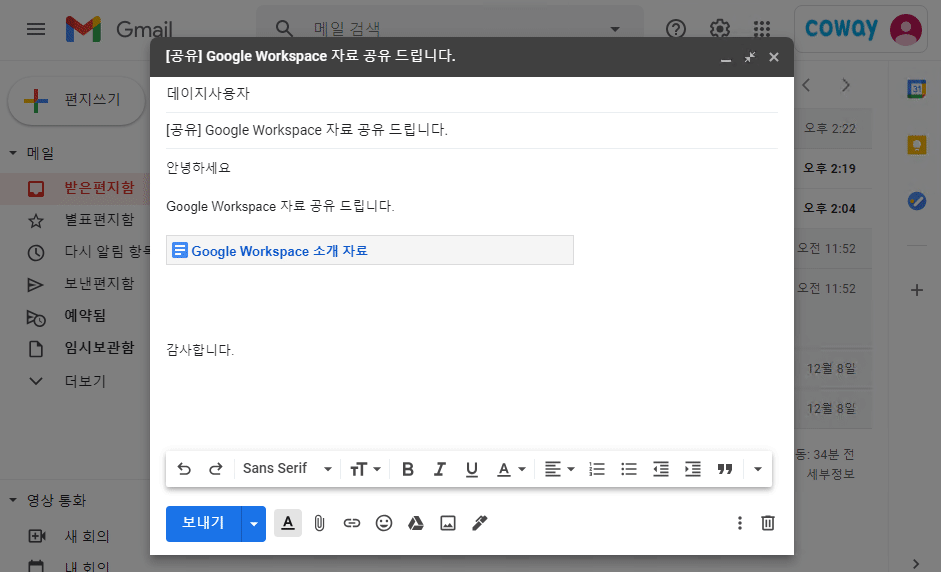
Task: Open the text size dropdown
Action: (x=365, y=469)
